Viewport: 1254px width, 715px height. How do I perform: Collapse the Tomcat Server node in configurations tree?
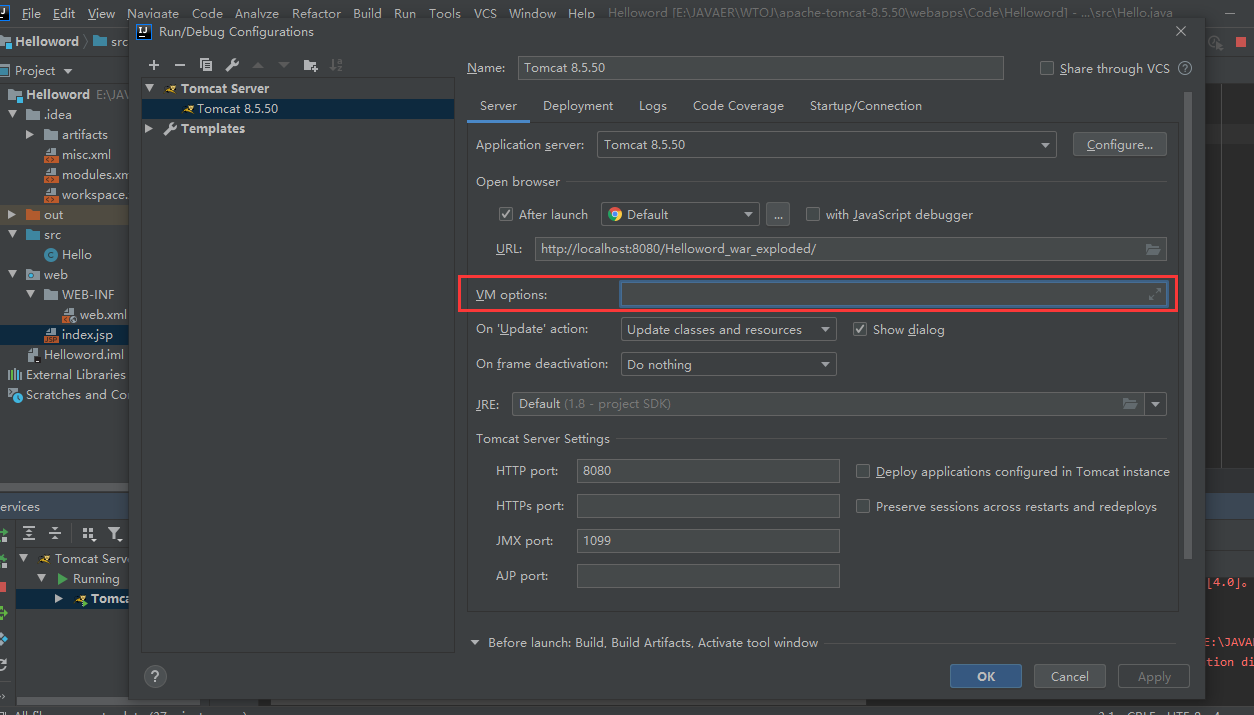point(150,89)
